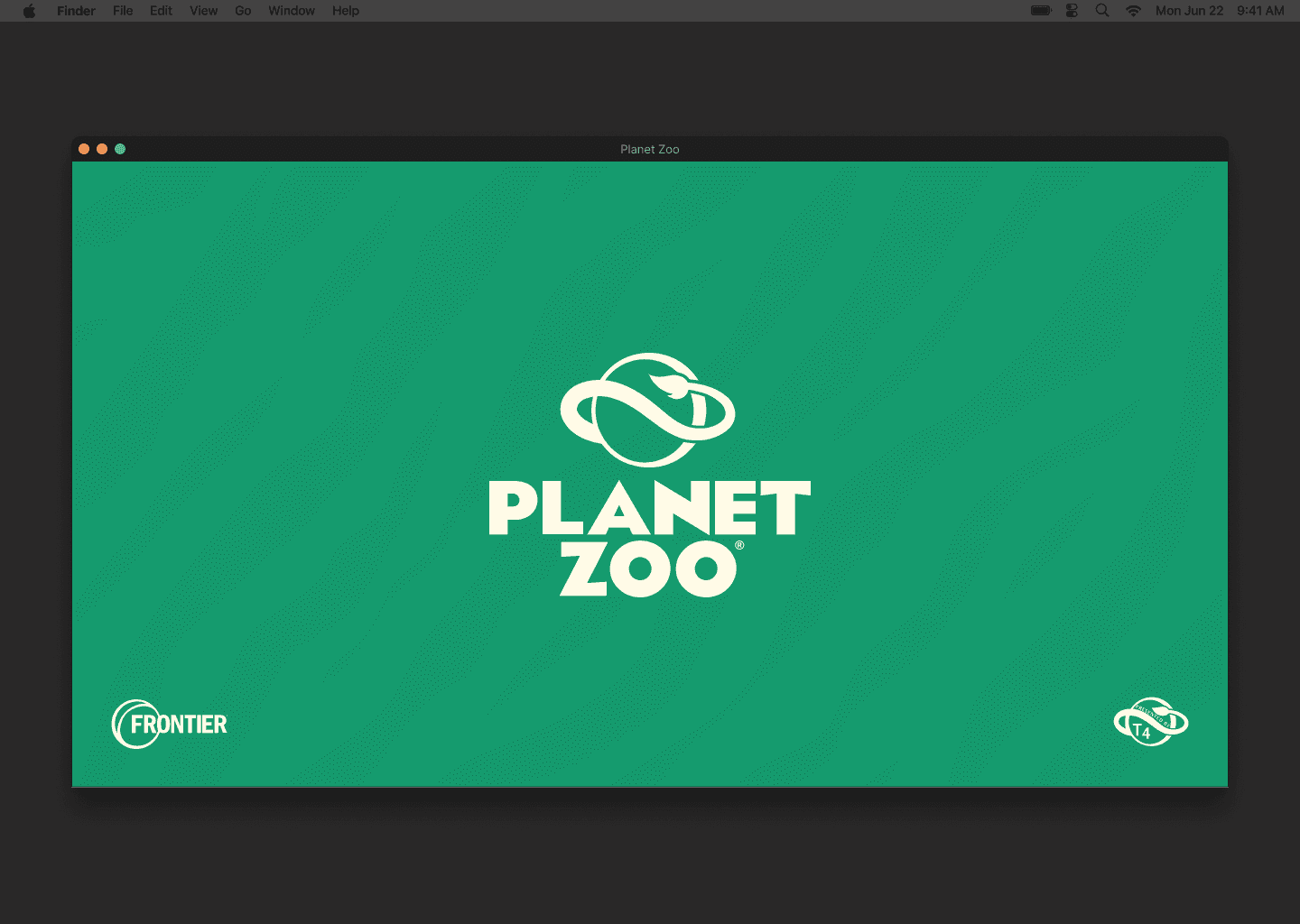Image resolution: width=1300 pixels, height=924 pixels.
Task: Click the Frontier logo
Action: tap(170, 724)
